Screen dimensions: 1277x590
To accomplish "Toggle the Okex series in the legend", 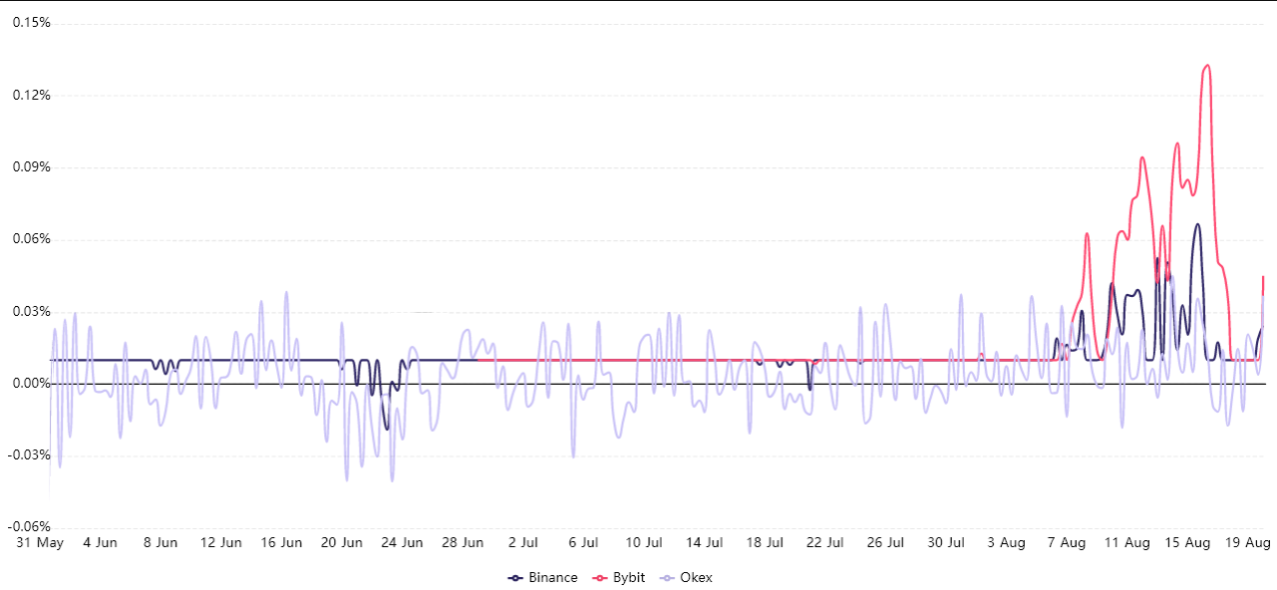I will click(x=686, y=578).
